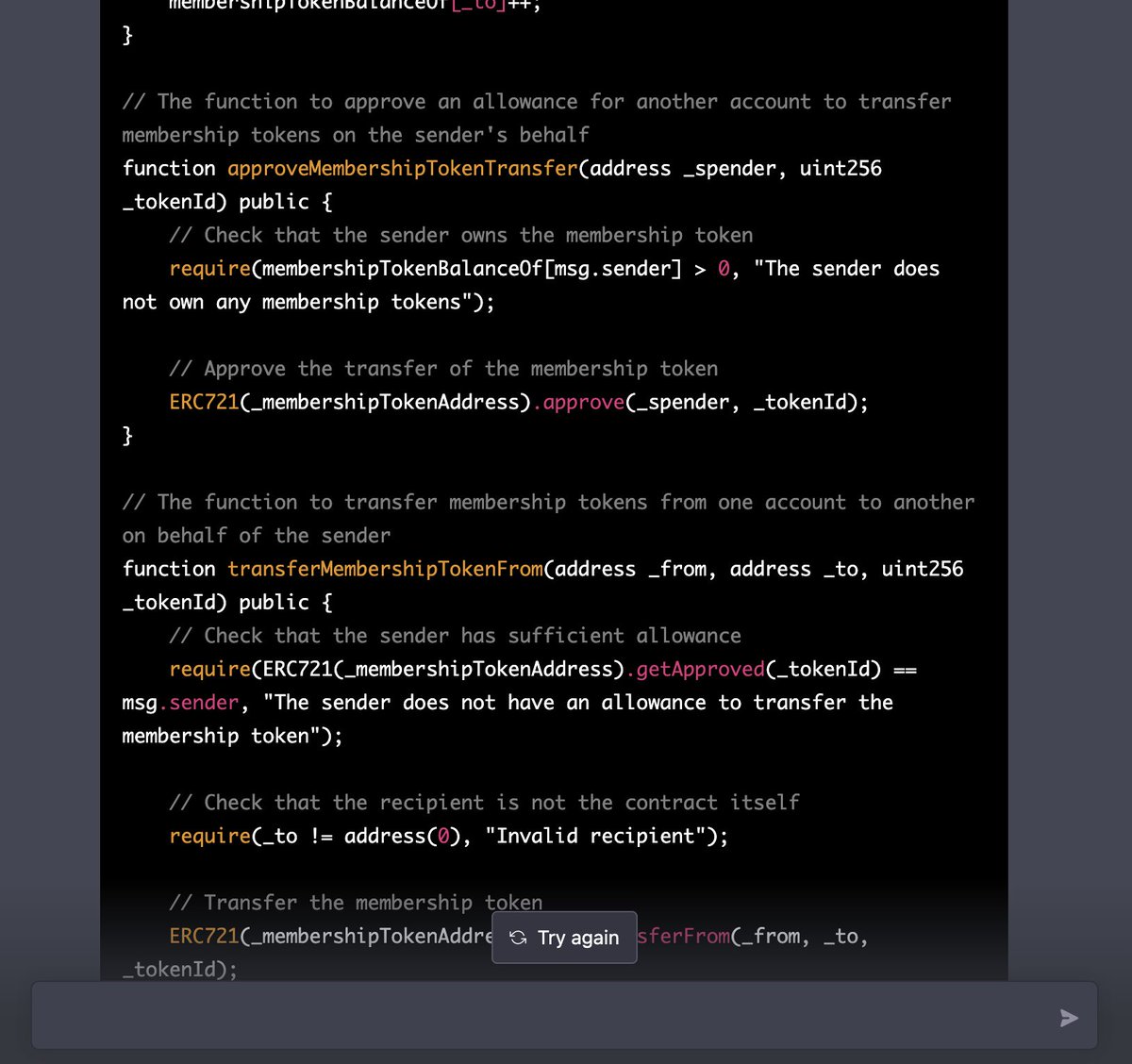Click the "// Check that the sender owns" comment
The height and width of the screenshot is (1064, 1132).
point(461,236)
